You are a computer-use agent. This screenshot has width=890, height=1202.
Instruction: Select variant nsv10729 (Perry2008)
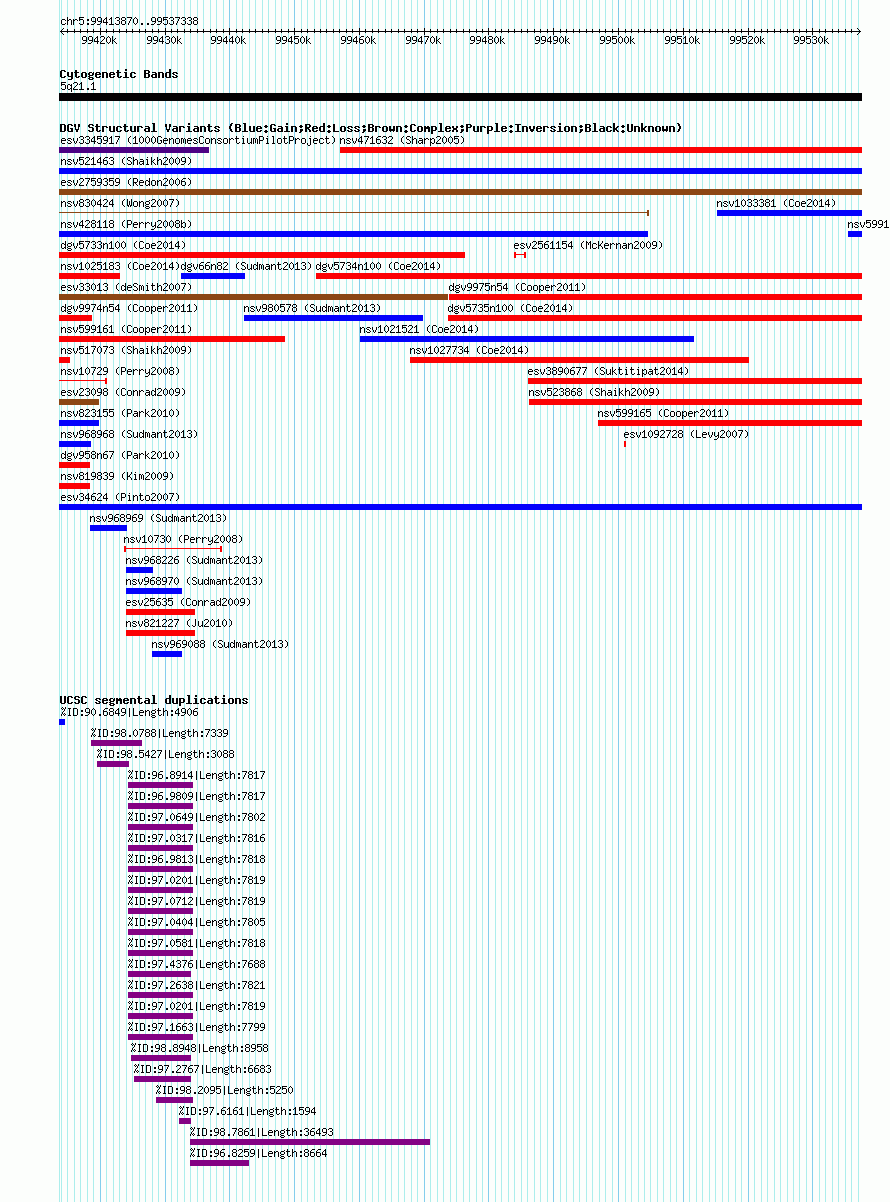tap(83, 381)
